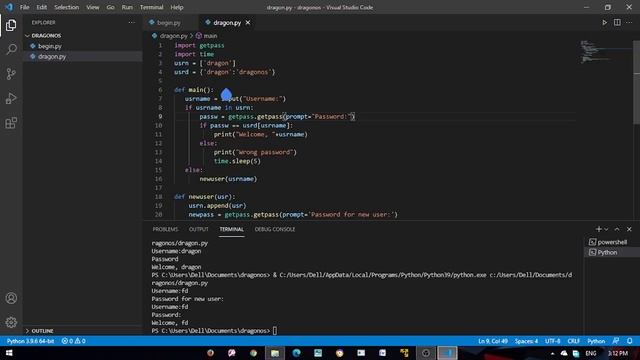
Task: Maximize the terminal panel size
Action: point(617,229)
